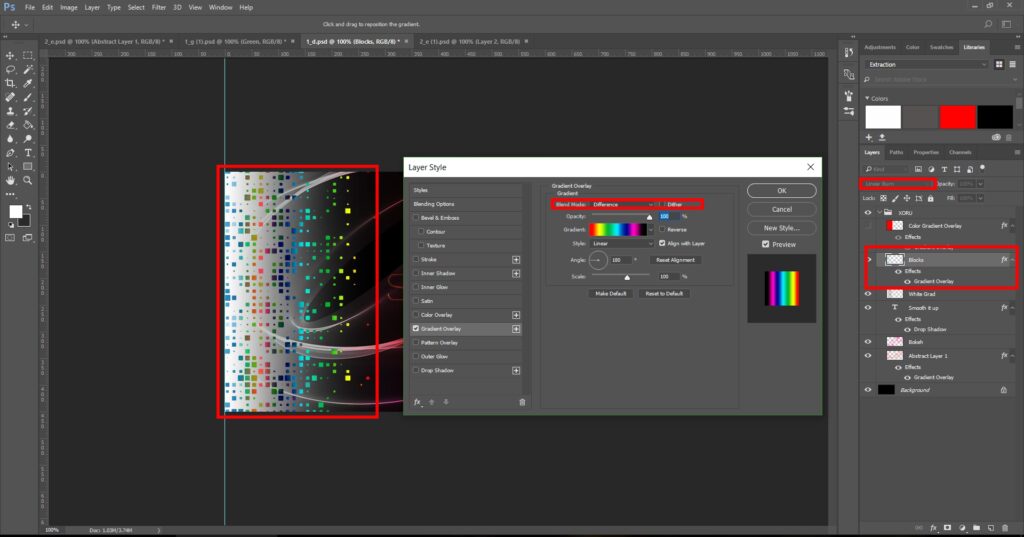Open the Extraction library dropdown
Image resolution: width=1024 pixels, height=537 pixels.
click(926, 64)
